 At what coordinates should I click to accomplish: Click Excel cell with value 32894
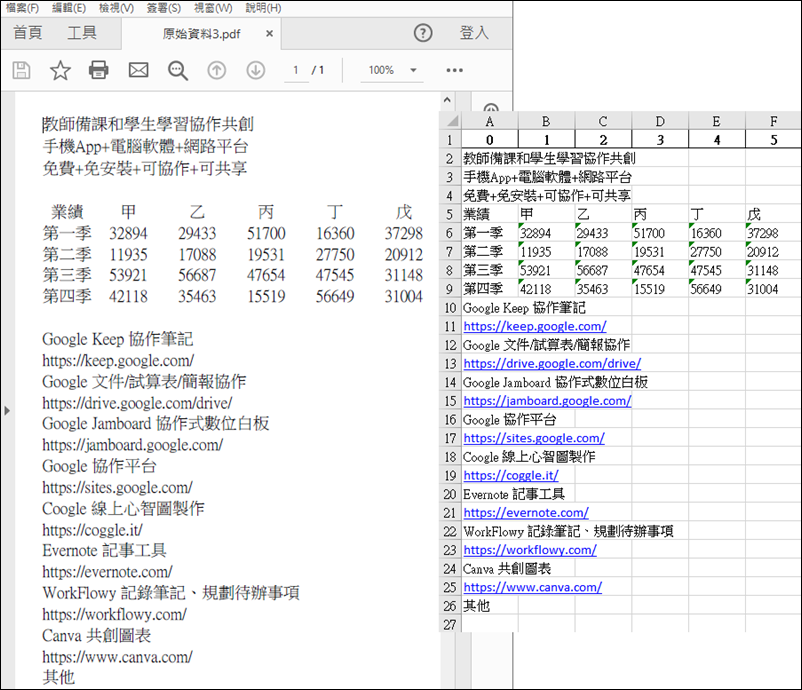point(546,233)
